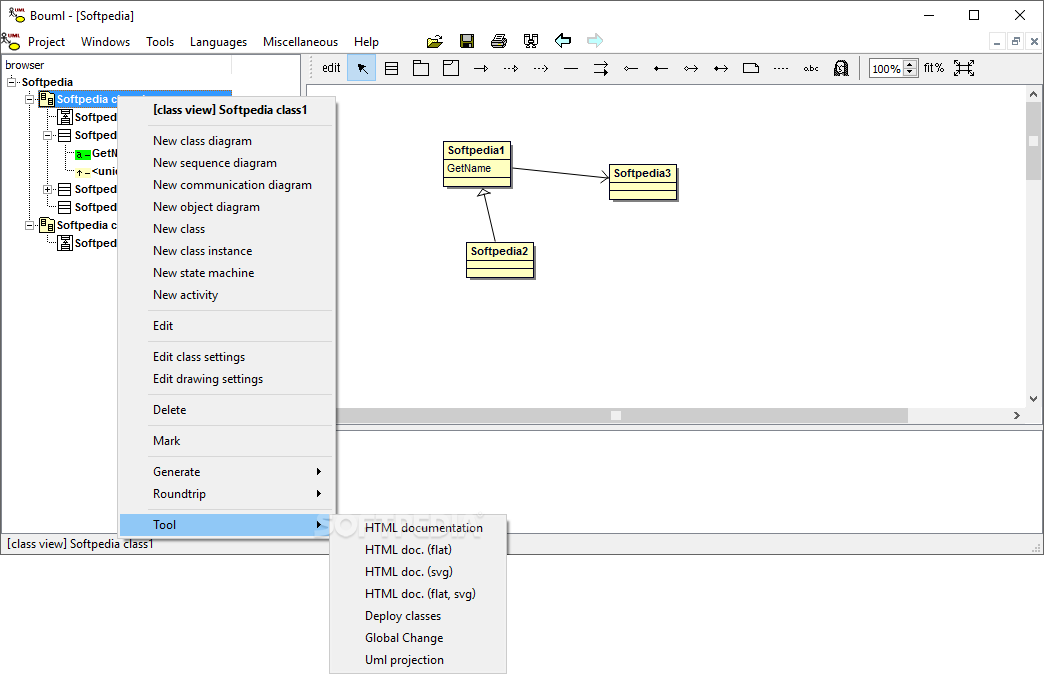The image size is (1044, 674).
Task: Click the fit% button
Action: 933,68
